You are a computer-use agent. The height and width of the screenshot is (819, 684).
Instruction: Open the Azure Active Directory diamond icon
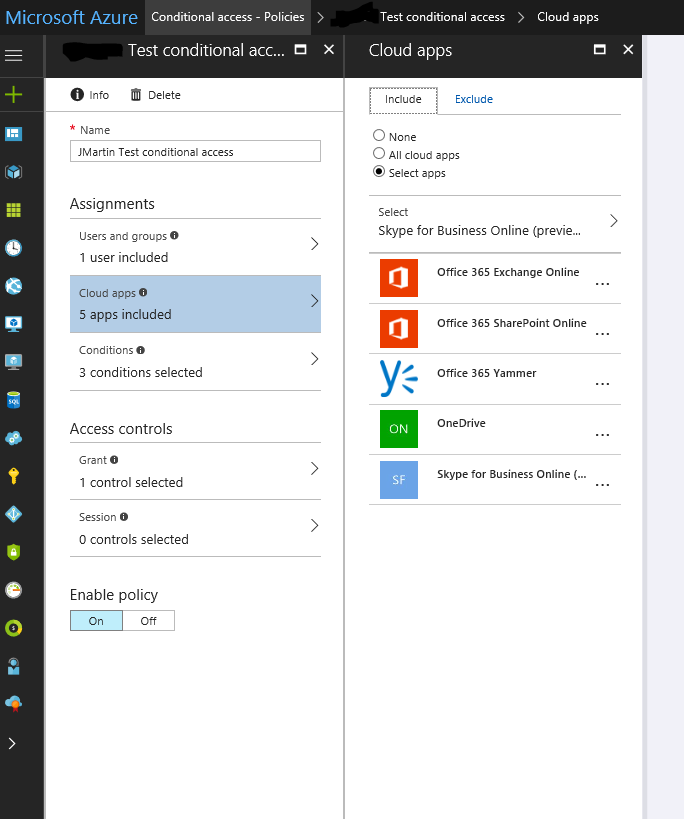14,514
